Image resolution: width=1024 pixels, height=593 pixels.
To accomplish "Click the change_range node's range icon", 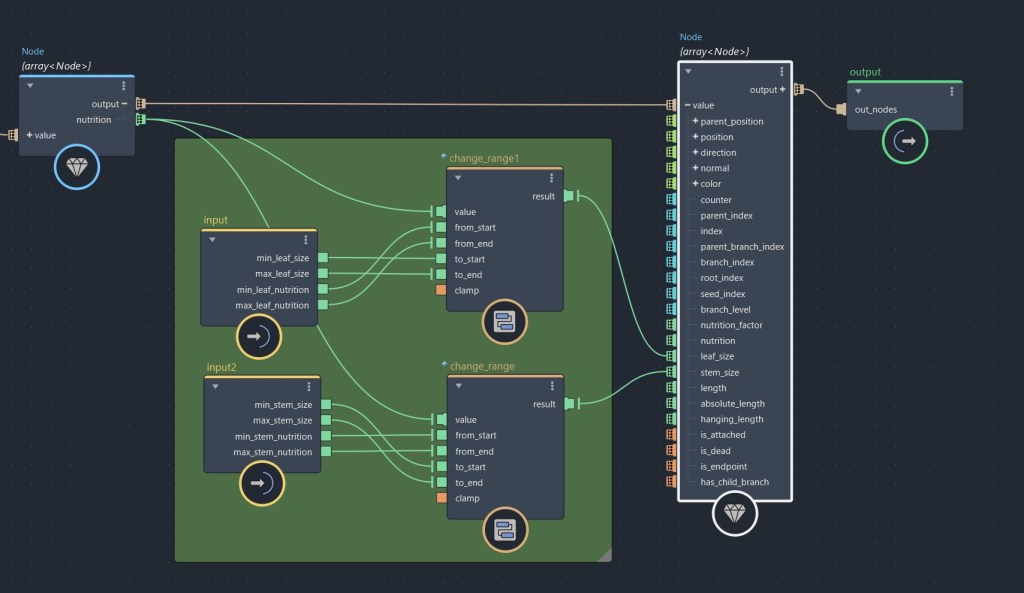I will pos(505,529).
